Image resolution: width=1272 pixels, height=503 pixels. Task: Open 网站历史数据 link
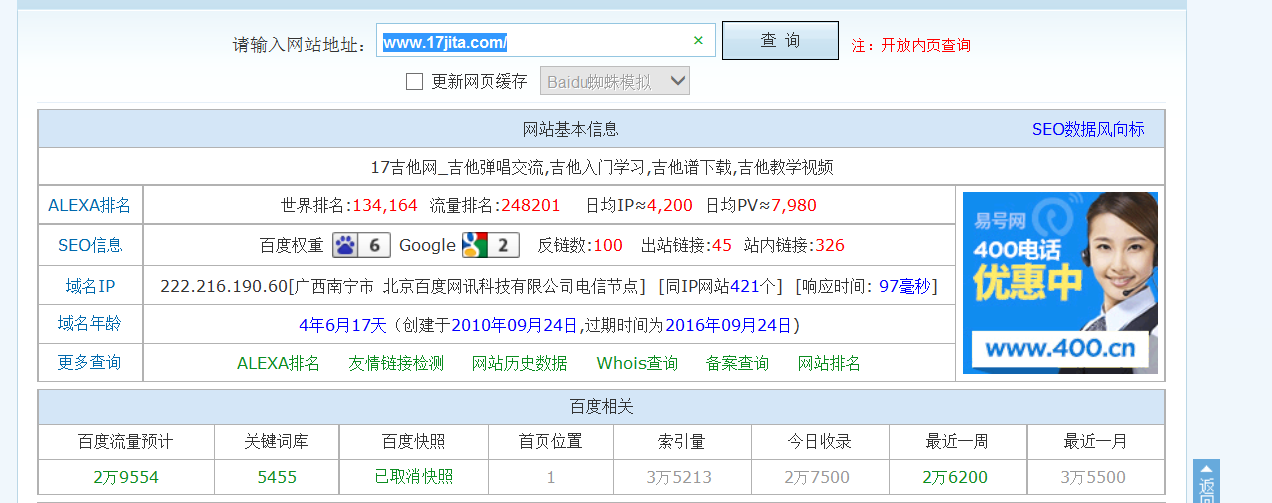coord(519,363)
